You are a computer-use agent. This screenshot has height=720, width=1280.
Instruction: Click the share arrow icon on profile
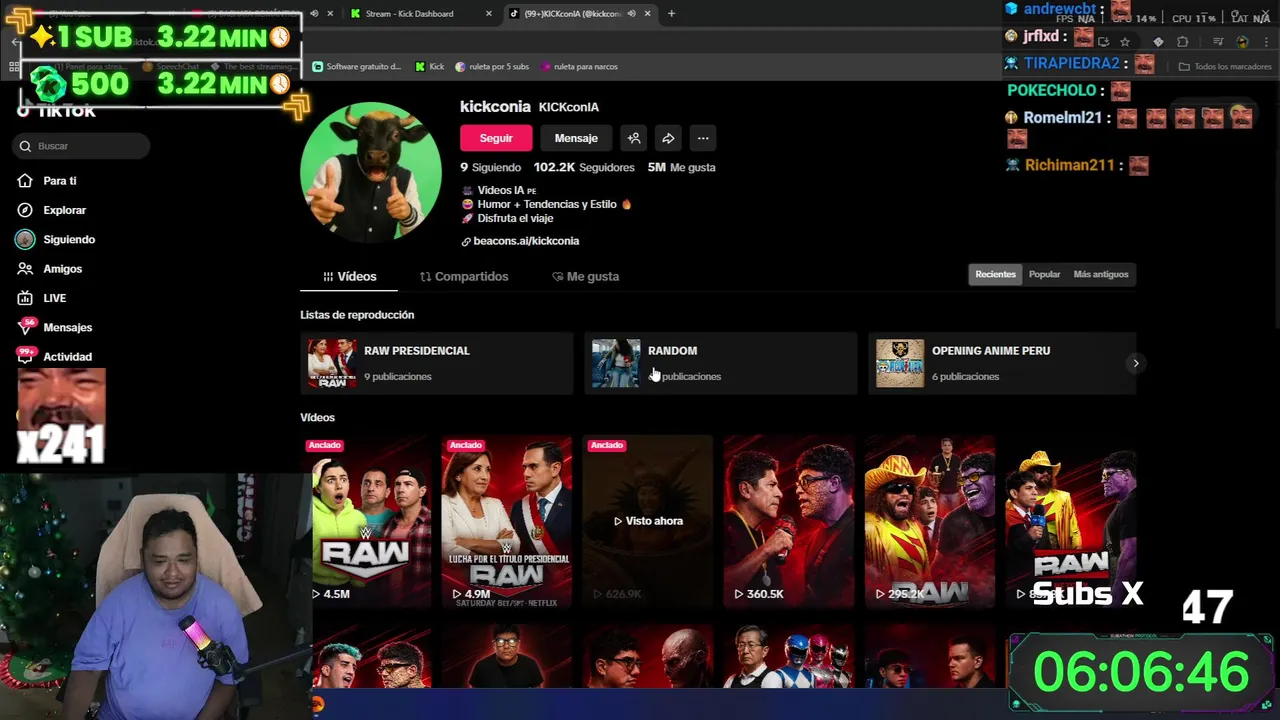pyautogui.click(x=668, y=138)
